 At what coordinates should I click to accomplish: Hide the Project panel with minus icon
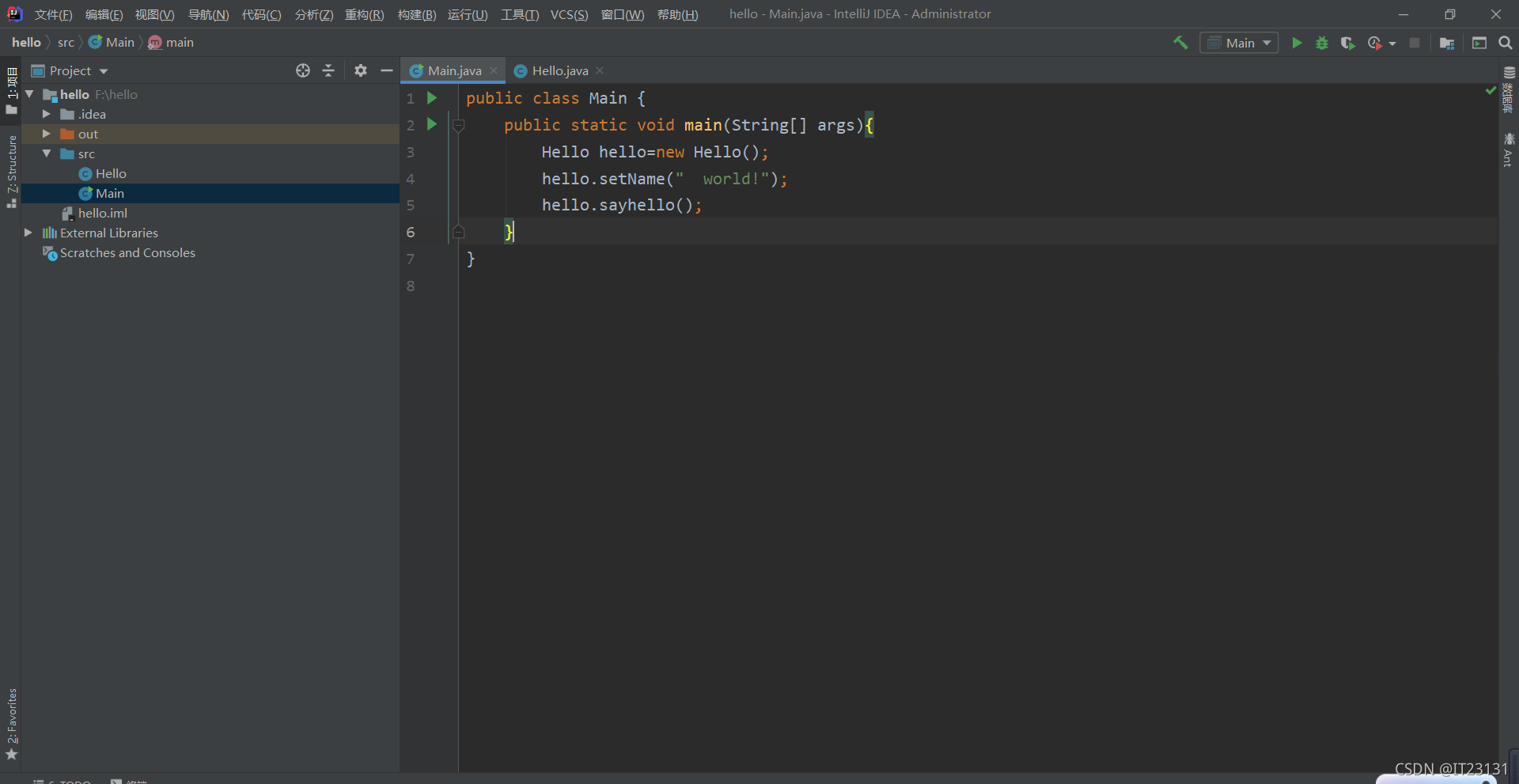click(386, 70)
